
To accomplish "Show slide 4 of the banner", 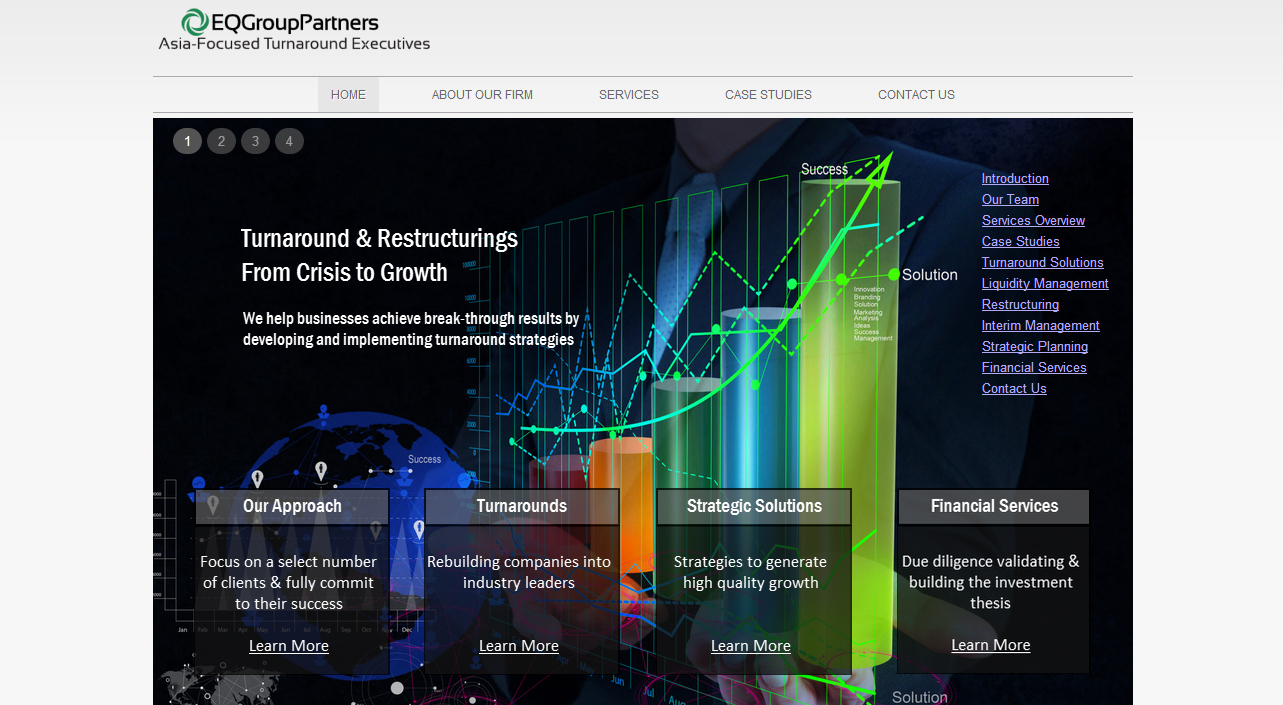I will pos(289,141).
